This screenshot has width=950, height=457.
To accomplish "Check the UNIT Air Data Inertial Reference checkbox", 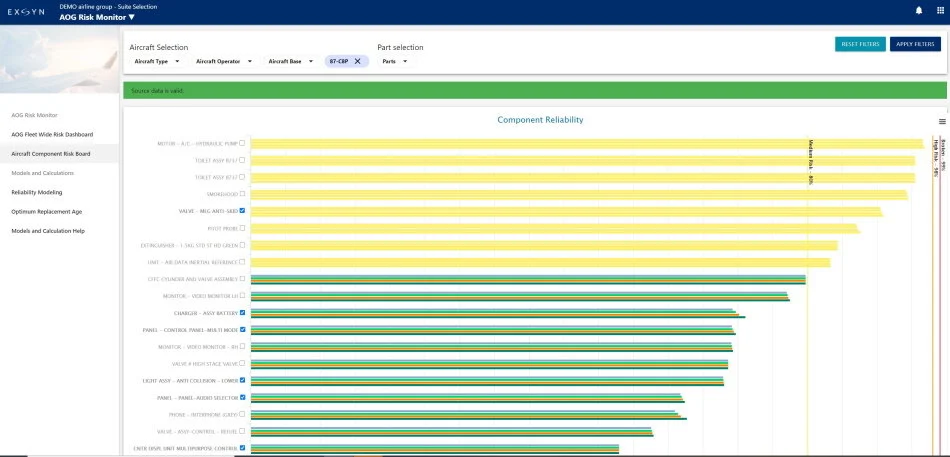I will 242,262.
